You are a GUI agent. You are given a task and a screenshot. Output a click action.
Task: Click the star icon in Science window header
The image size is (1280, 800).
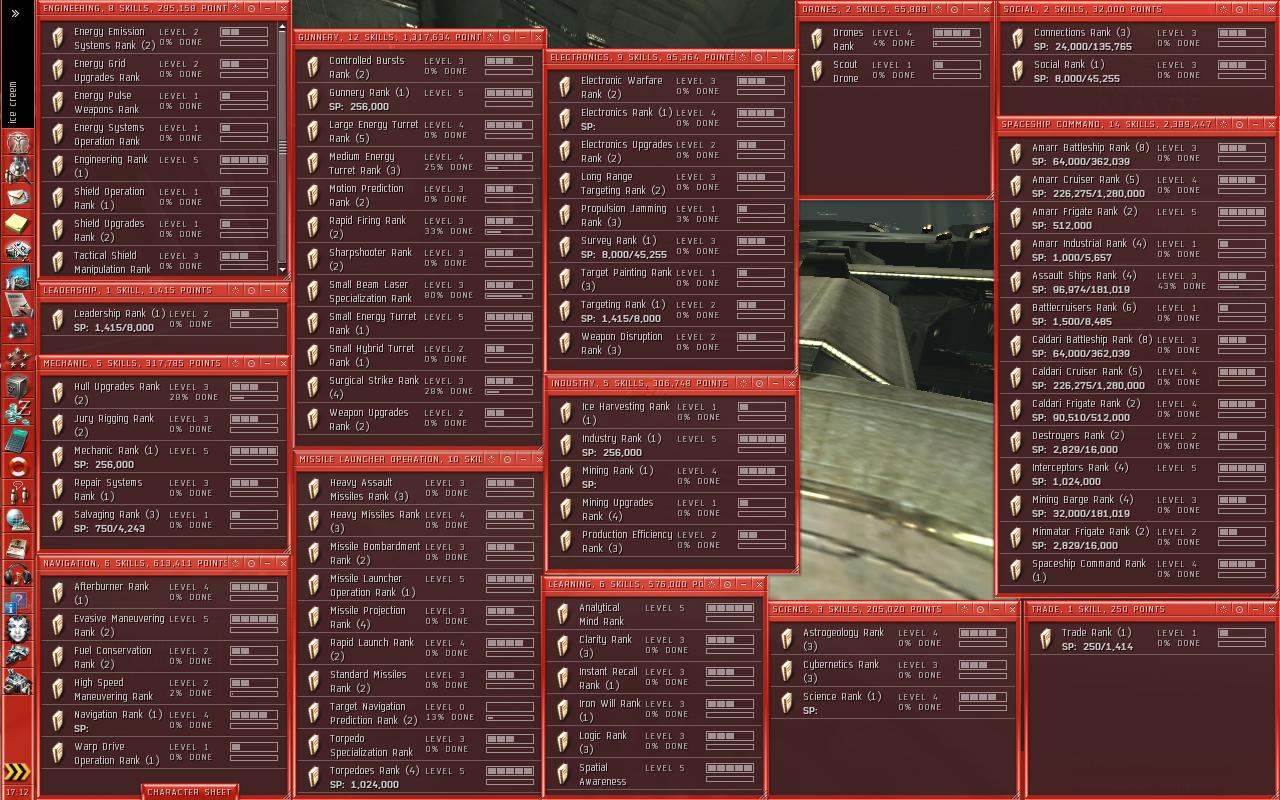click(x=965, y=609)
